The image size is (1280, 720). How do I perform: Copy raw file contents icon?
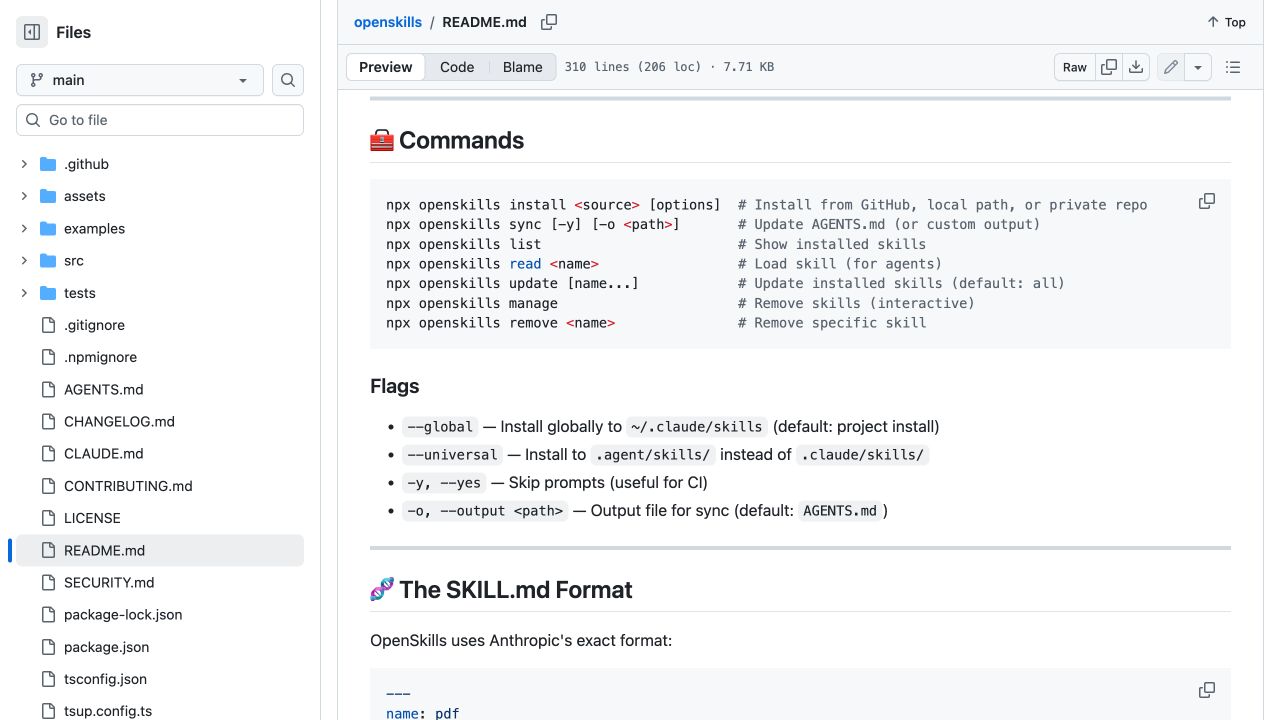1109,67
